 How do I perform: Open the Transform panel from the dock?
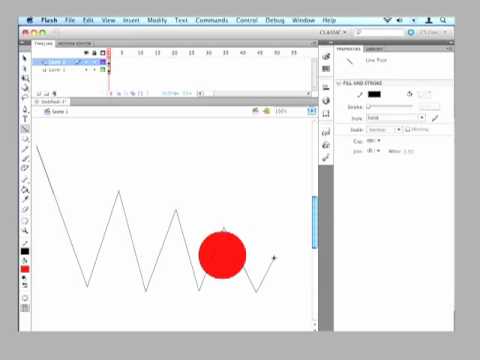coord(326,114)
